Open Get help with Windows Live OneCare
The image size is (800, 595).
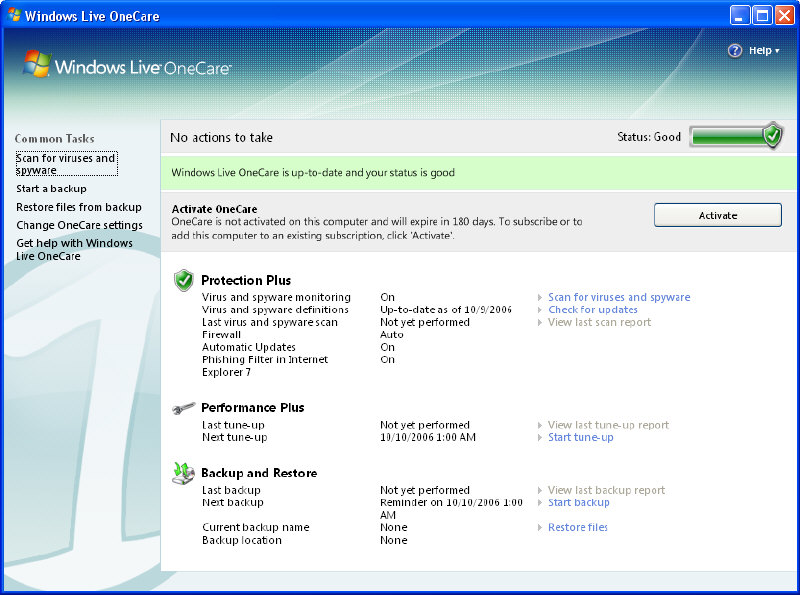pyautogui.click(x=74, y=250)
